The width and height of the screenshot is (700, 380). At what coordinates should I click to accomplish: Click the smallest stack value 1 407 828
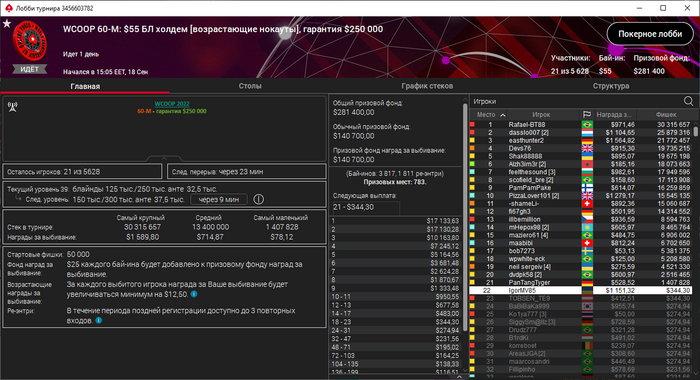(x=281, y=227)
